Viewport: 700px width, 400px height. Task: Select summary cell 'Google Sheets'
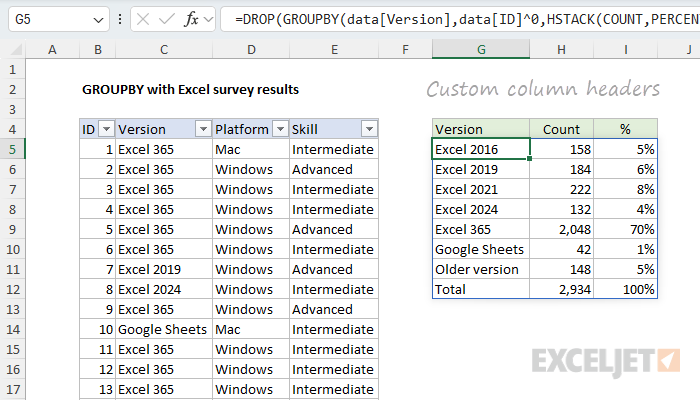click(x=481, y=249)
